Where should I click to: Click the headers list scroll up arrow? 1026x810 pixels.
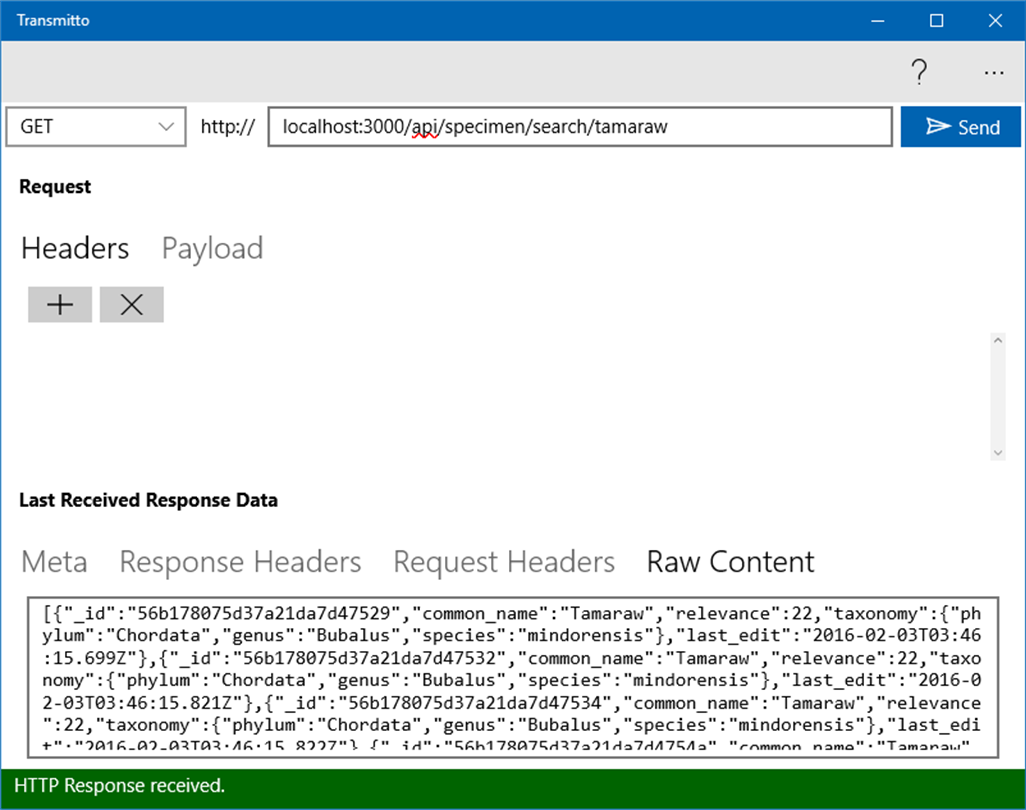998,340
